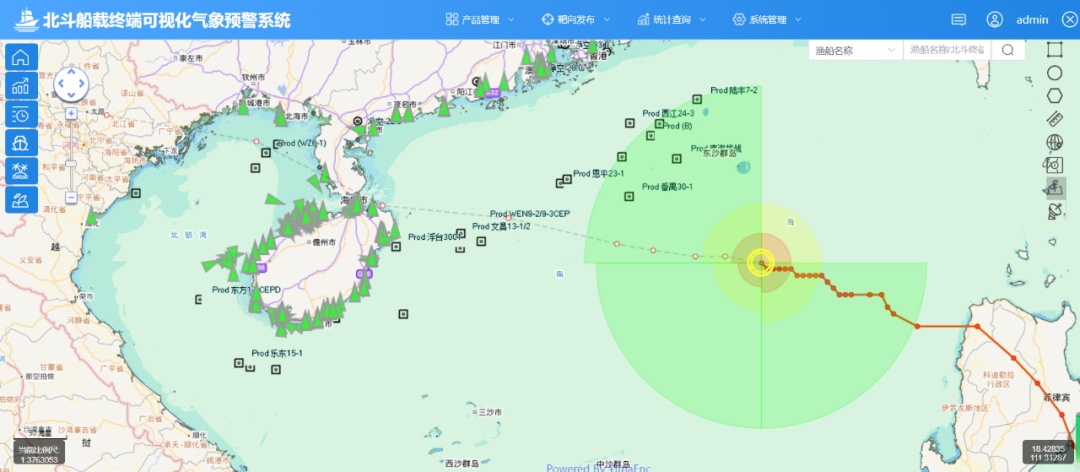
Task: Click the Prod (B) platform marker
Action: 659,124
